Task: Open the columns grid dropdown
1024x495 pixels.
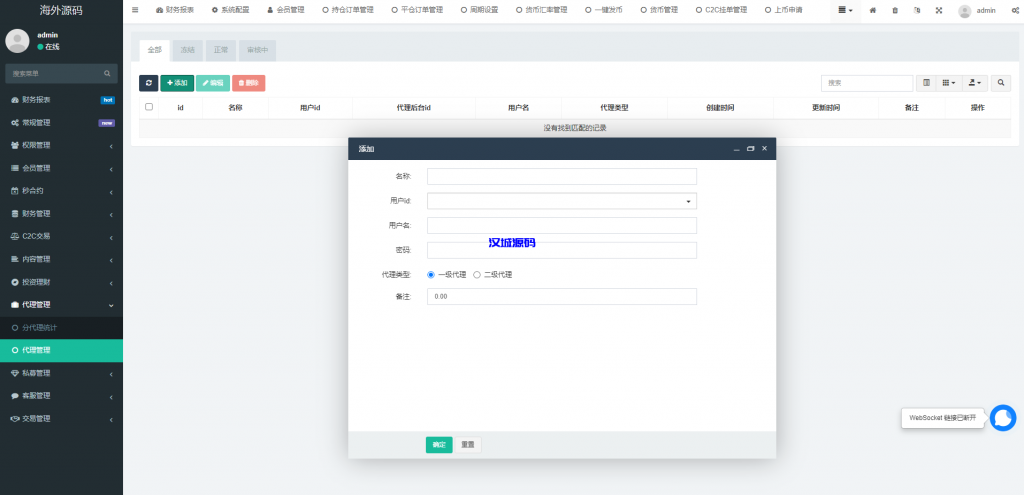Action: (x=949, y=83)
